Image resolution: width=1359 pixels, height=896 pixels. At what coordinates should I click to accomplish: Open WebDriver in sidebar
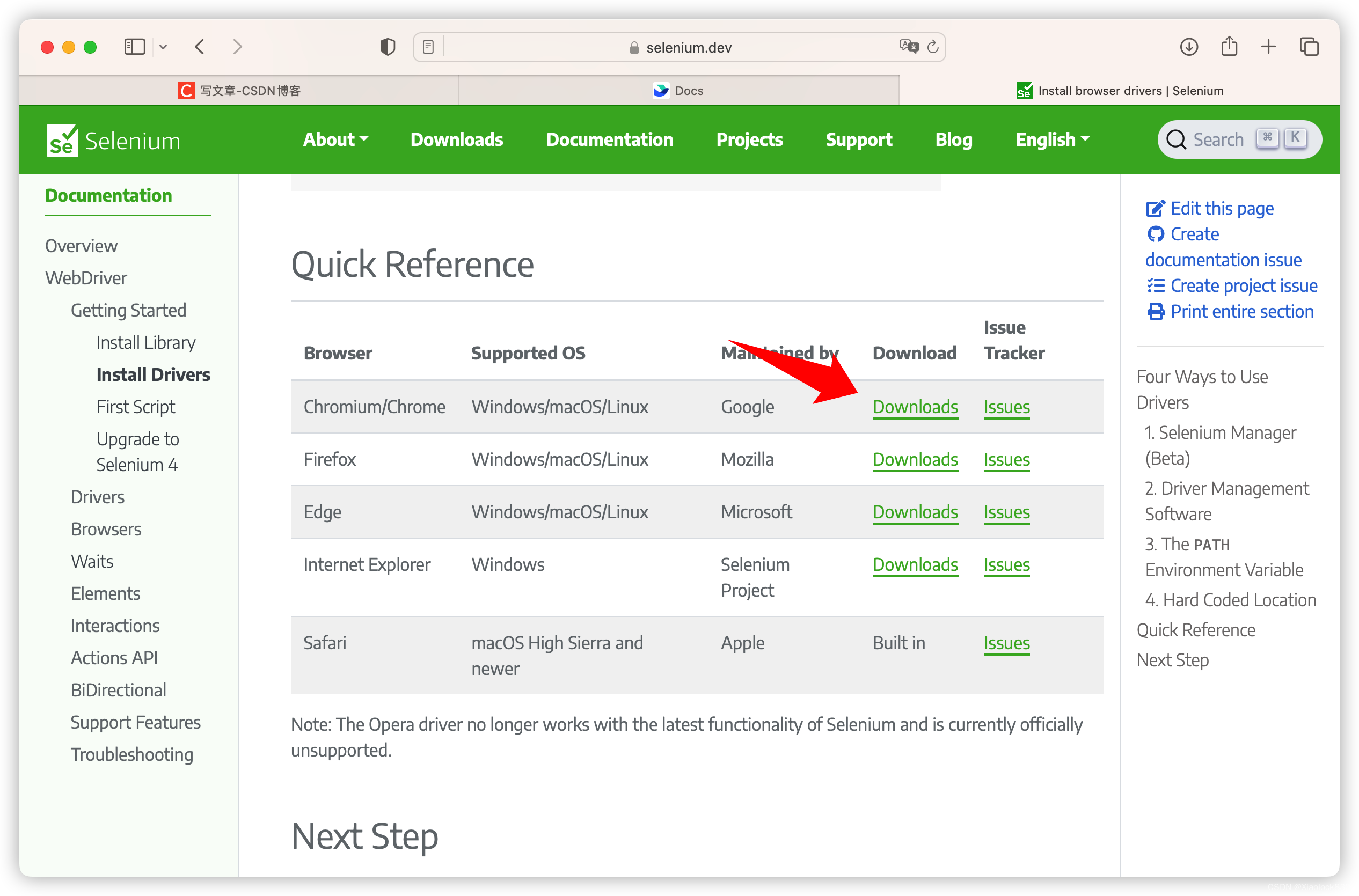point(86,278)
